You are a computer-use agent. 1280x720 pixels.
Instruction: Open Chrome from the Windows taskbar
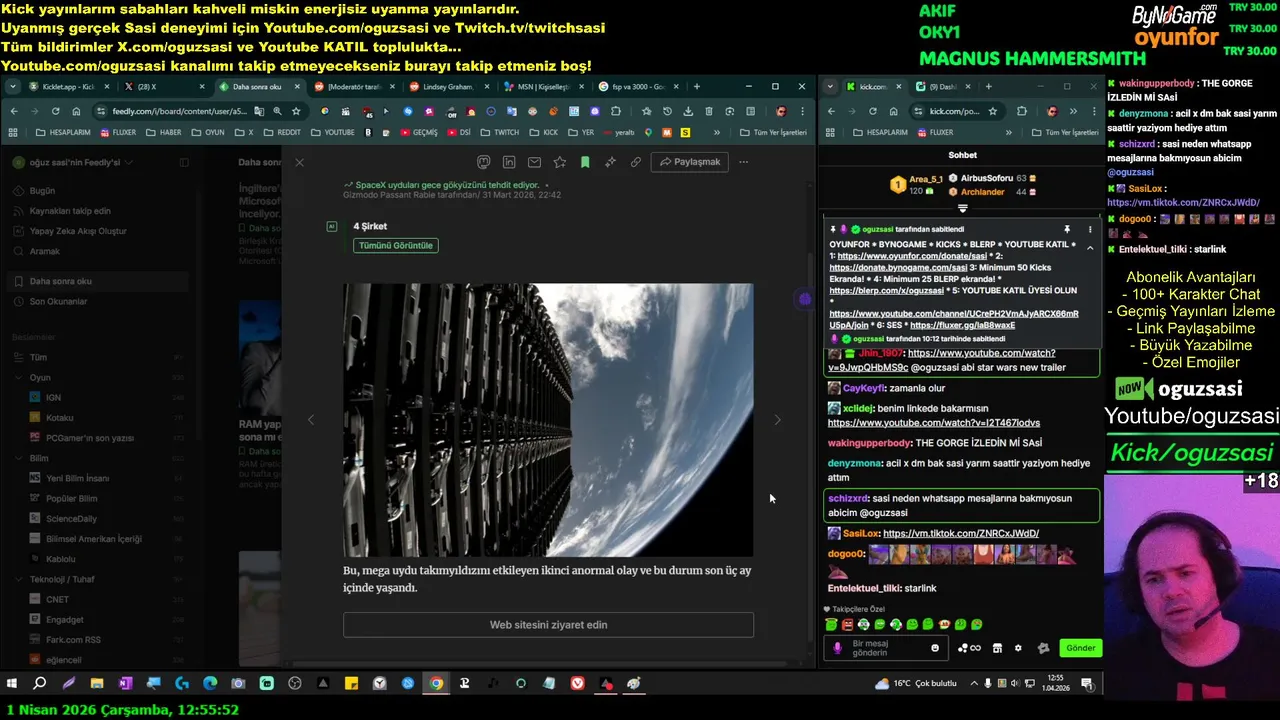436,684
